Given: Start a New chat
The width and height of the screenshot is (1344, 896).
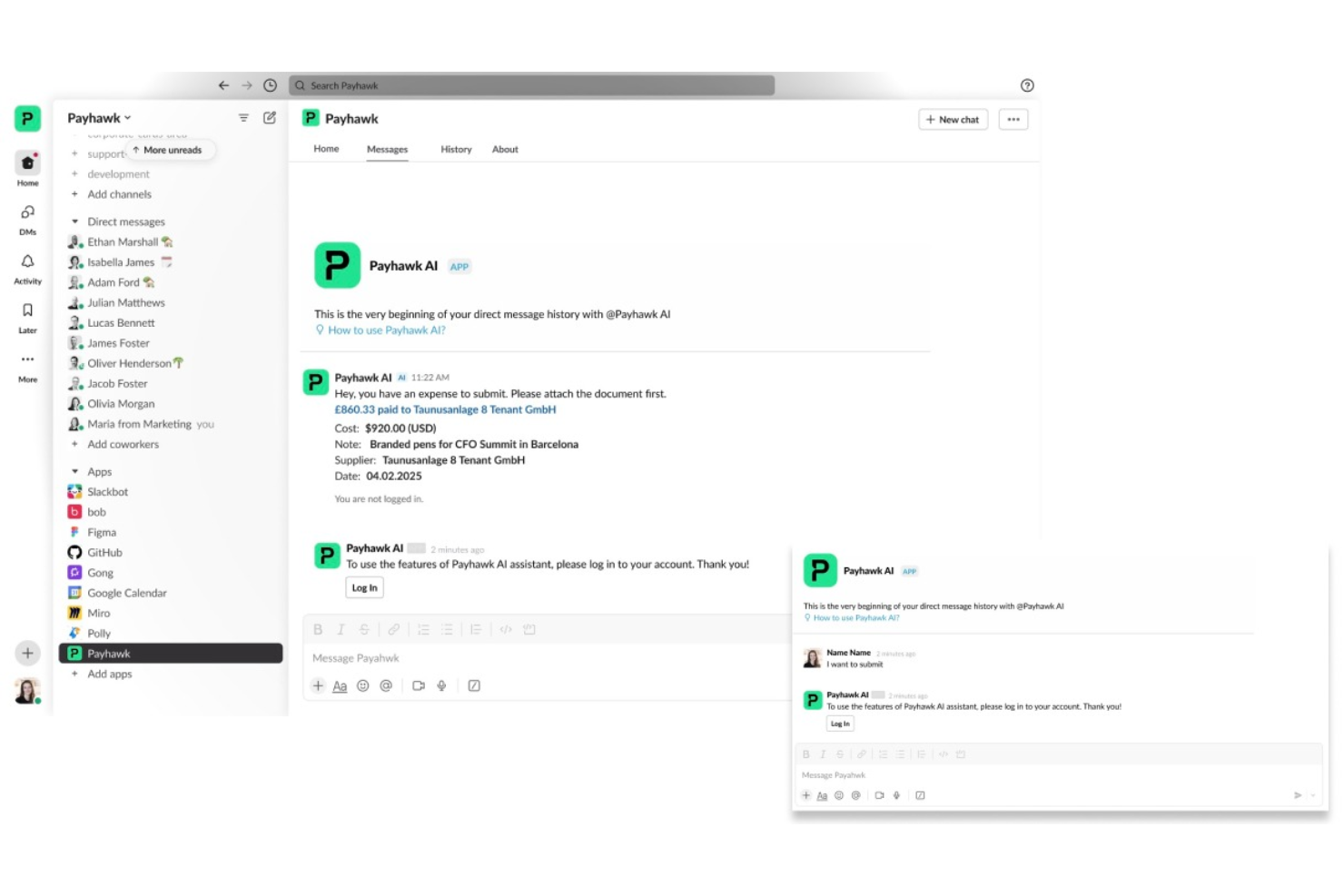Looking at the screenshot, I should coord(953,119).
